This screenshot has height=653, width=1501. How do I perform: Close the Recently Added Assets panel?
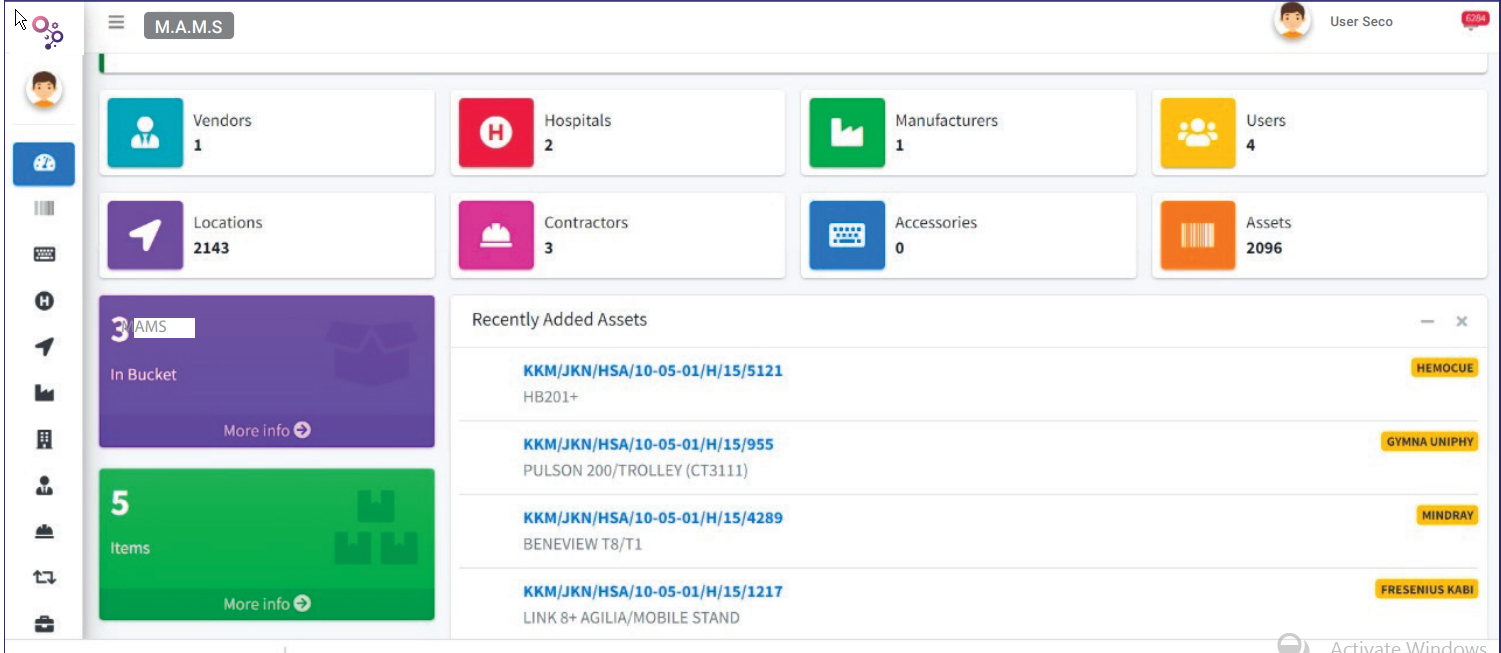point(1461,321)
